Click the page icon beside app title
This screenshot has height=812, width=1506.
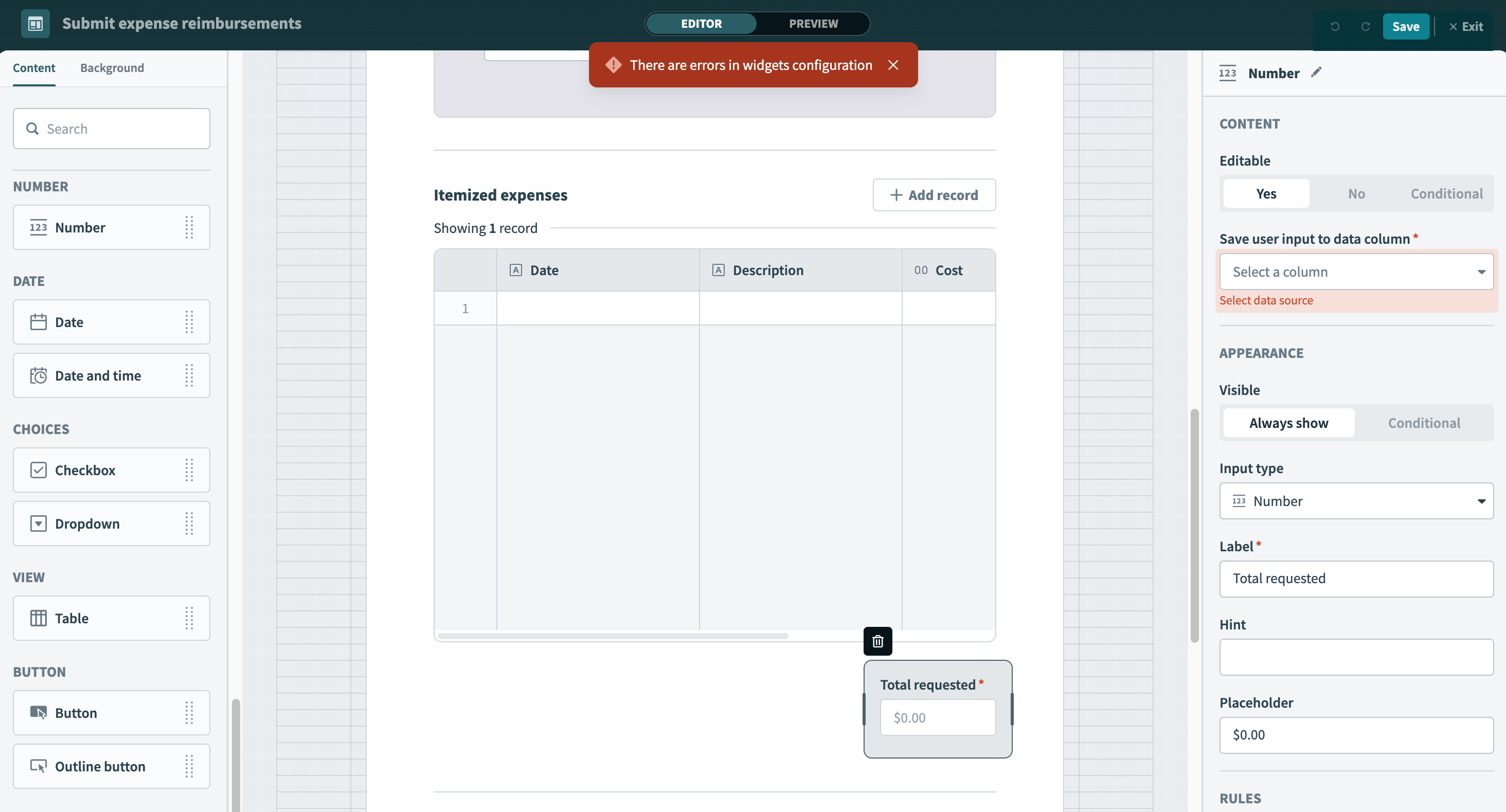(35, 23)
